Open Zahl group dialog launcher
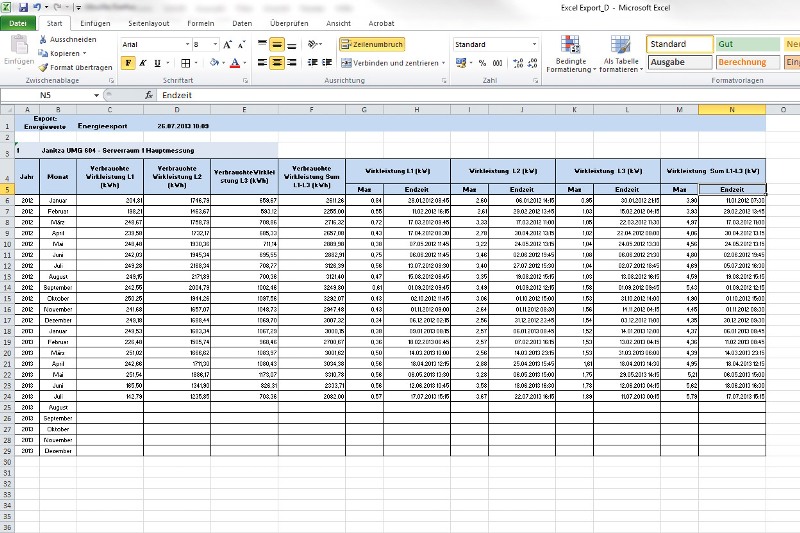This screenshot has width=800, height=533. (x=535, y=81)
